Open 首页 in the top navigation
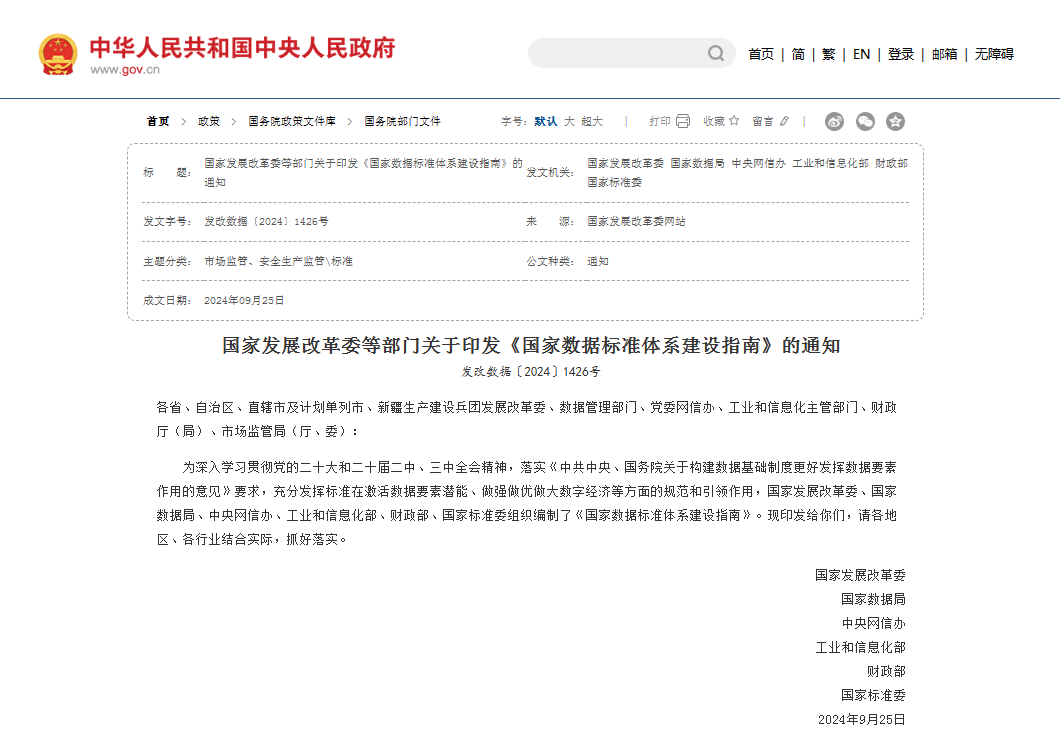The width and height of the screenshot is (1060, 742). coord(761,54)
